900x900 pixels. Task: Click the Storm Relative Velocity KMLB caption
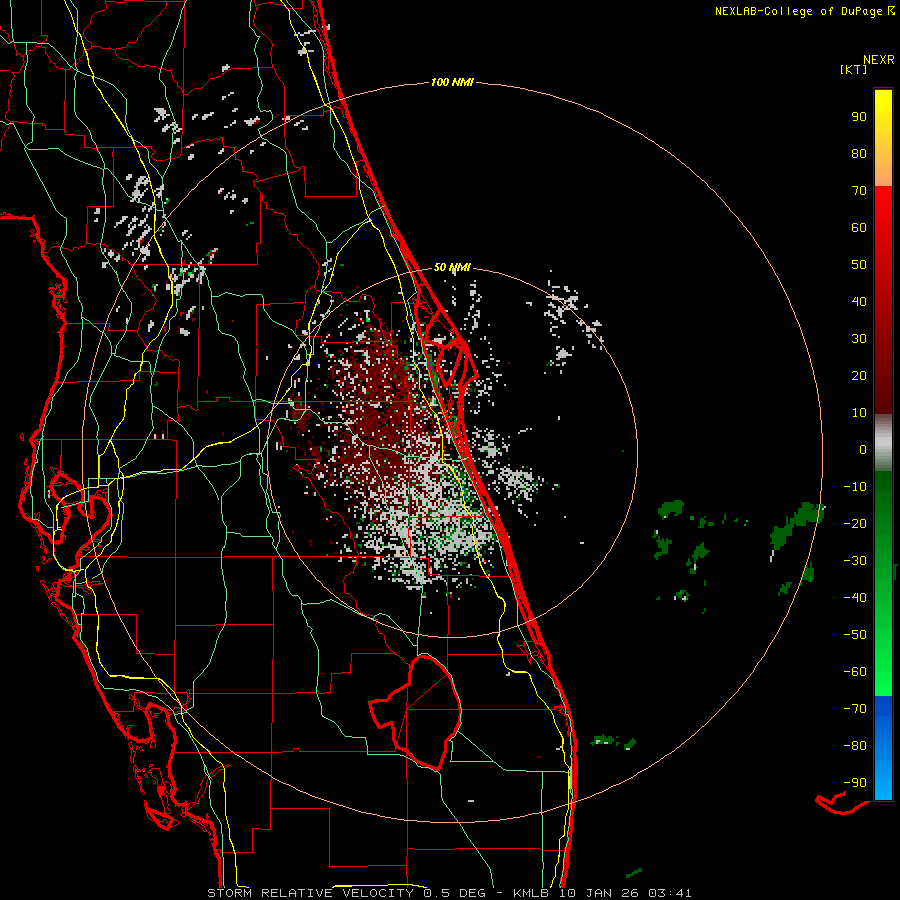point(449,893)
